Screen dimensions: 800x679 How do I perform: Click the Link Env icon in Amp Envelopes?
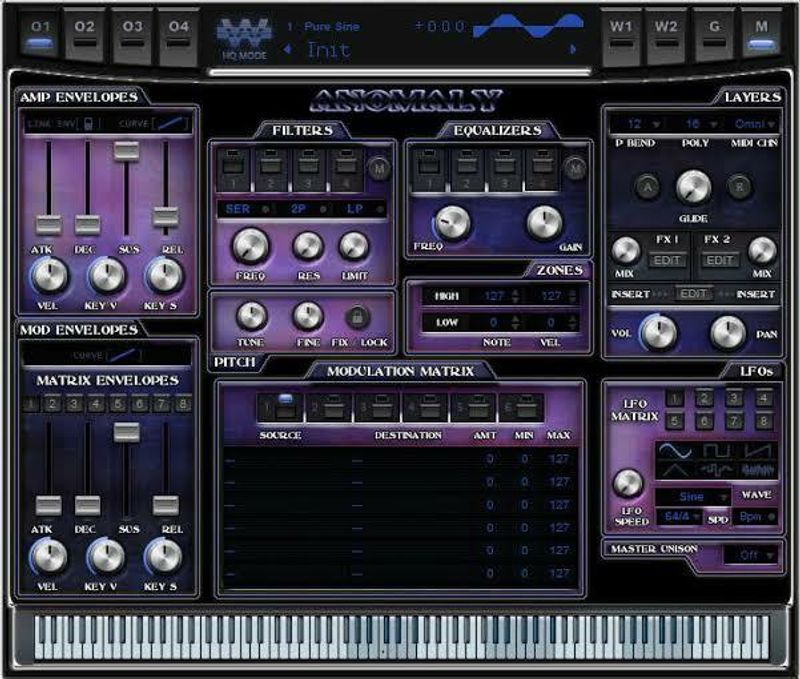pos(88,123)
